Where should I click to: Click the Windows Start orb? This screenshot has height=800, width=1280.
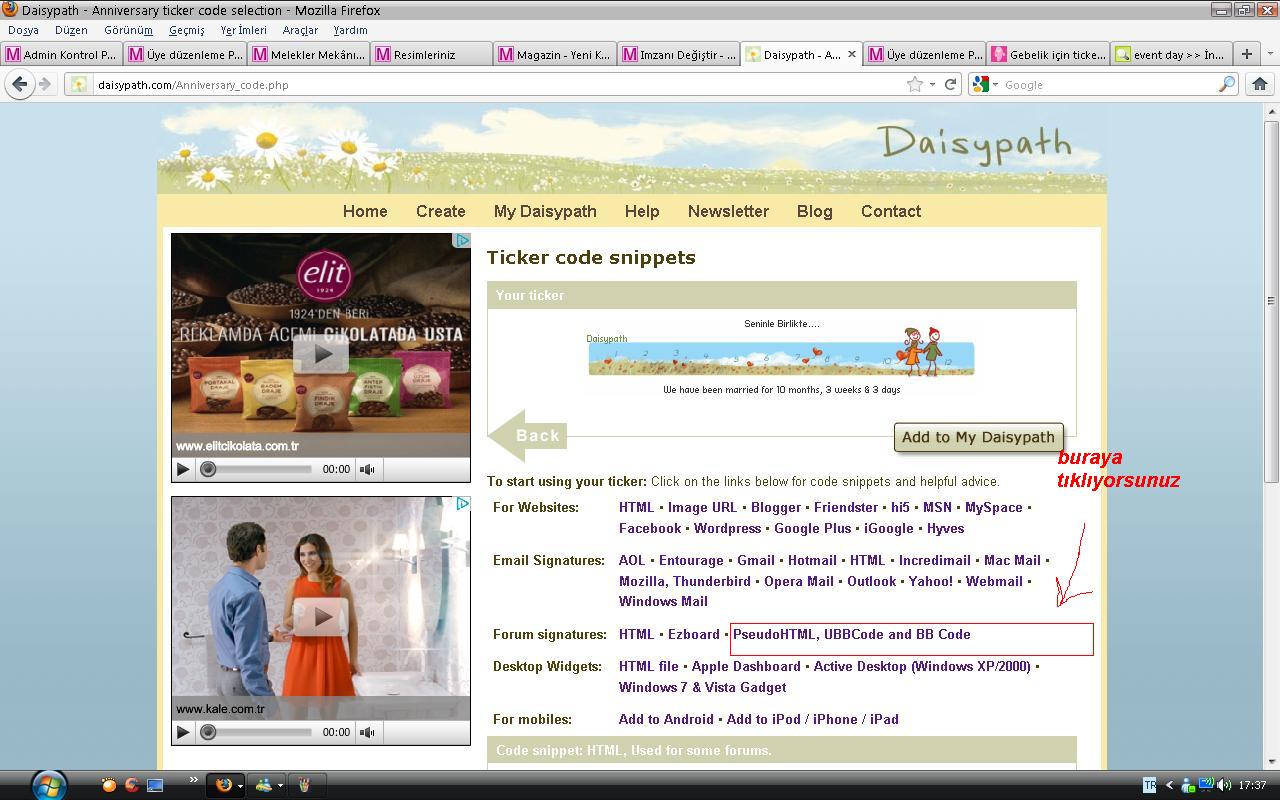47,784
